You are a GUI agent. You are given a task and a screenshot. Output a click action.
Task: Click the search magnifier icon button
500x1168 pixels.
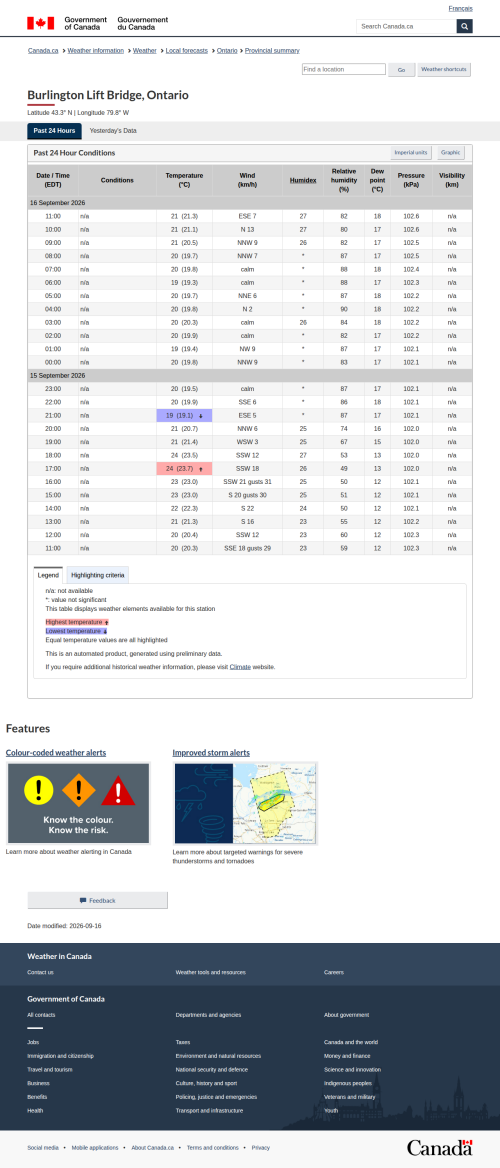pos(464,26)
